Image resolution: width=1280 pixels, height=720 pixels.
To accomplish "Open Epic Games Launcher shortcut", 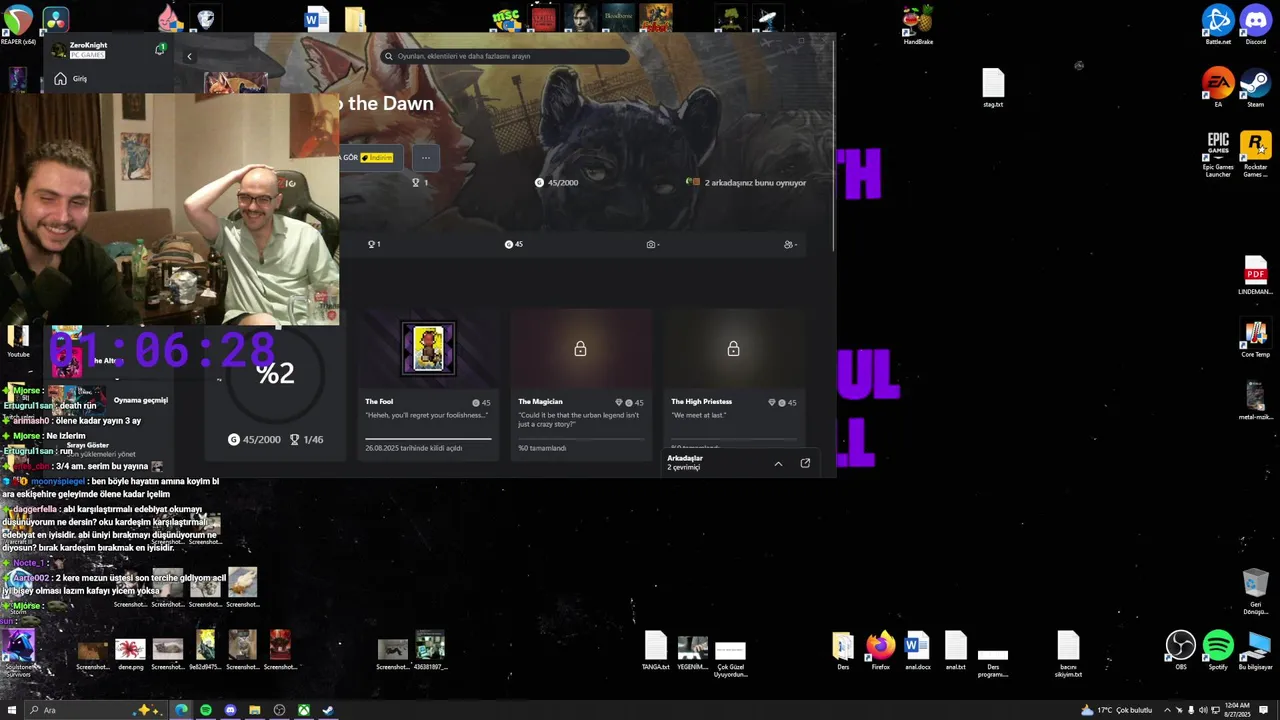I will 1218,154.
